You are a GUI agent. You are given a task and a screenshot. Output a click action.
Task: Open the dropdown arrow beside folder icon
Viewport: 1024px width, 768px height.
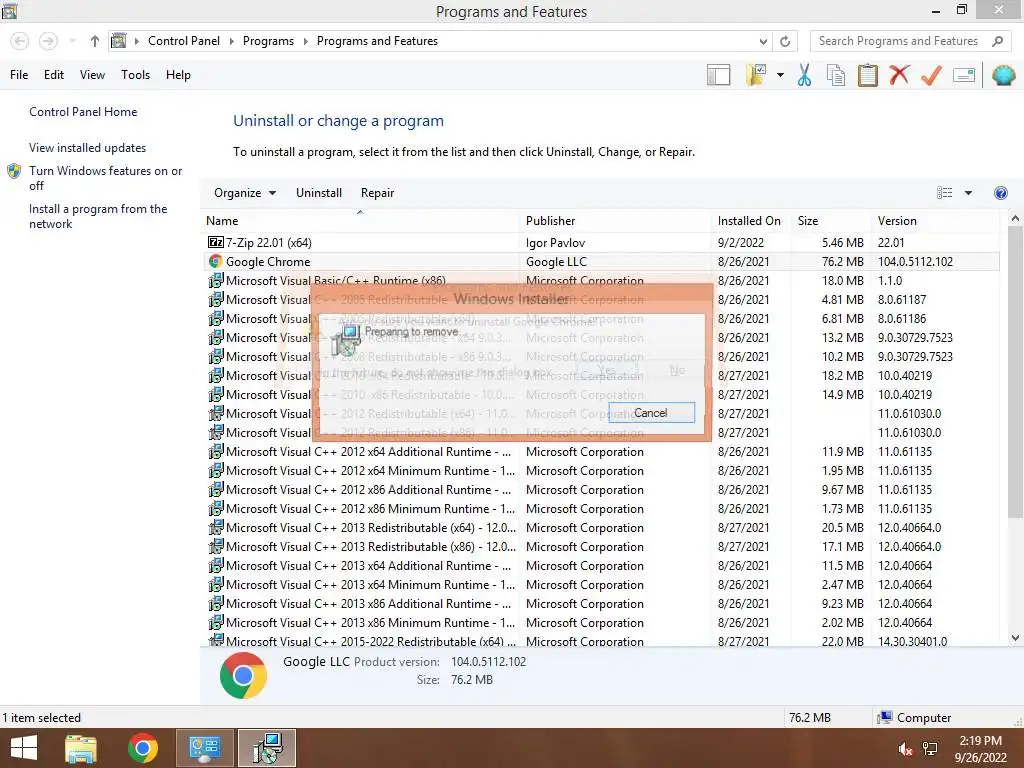point(780,75)
